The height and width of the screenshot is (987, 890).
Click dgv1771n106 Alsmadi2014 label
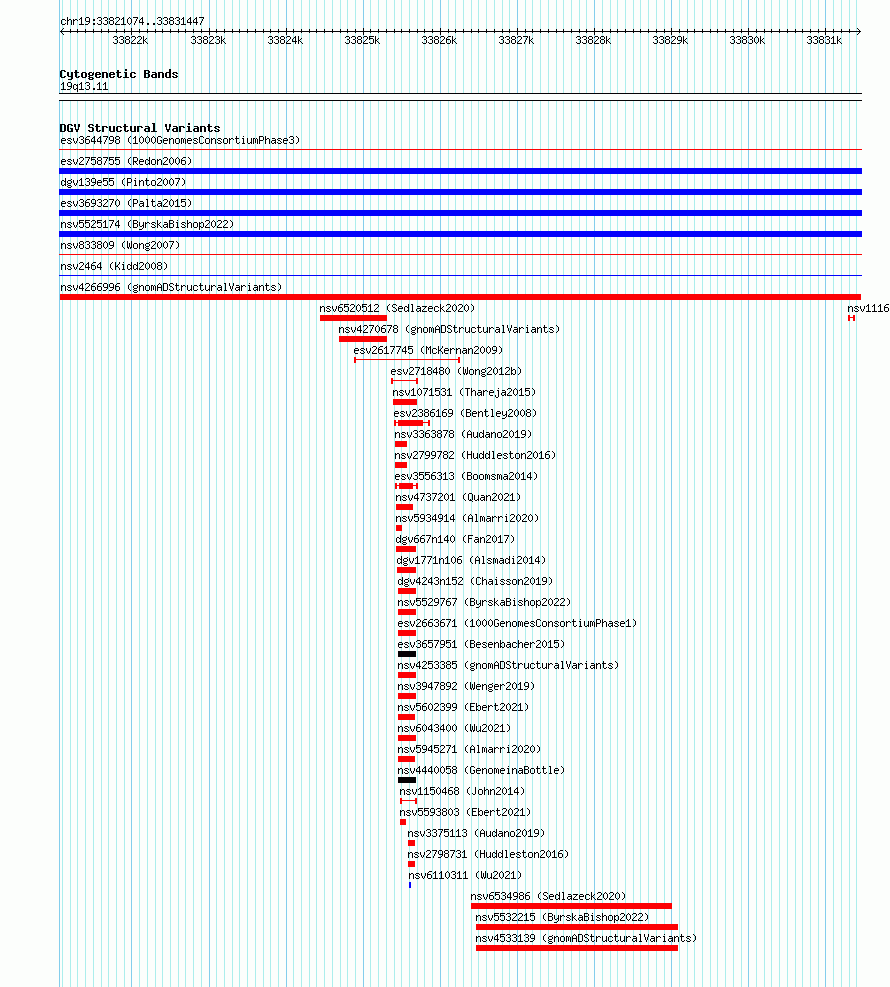[471, 560]
